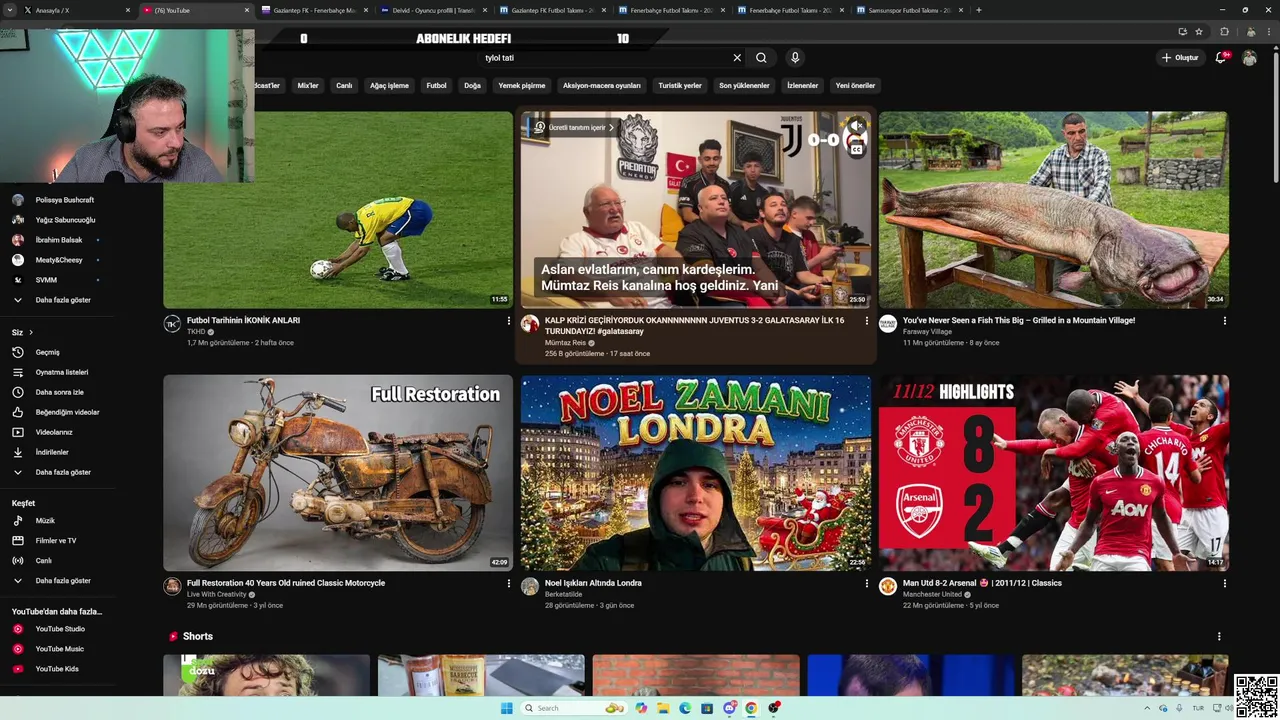
Task: Open options for Full Restoration motorcycle video
Action: click(508, 583)
